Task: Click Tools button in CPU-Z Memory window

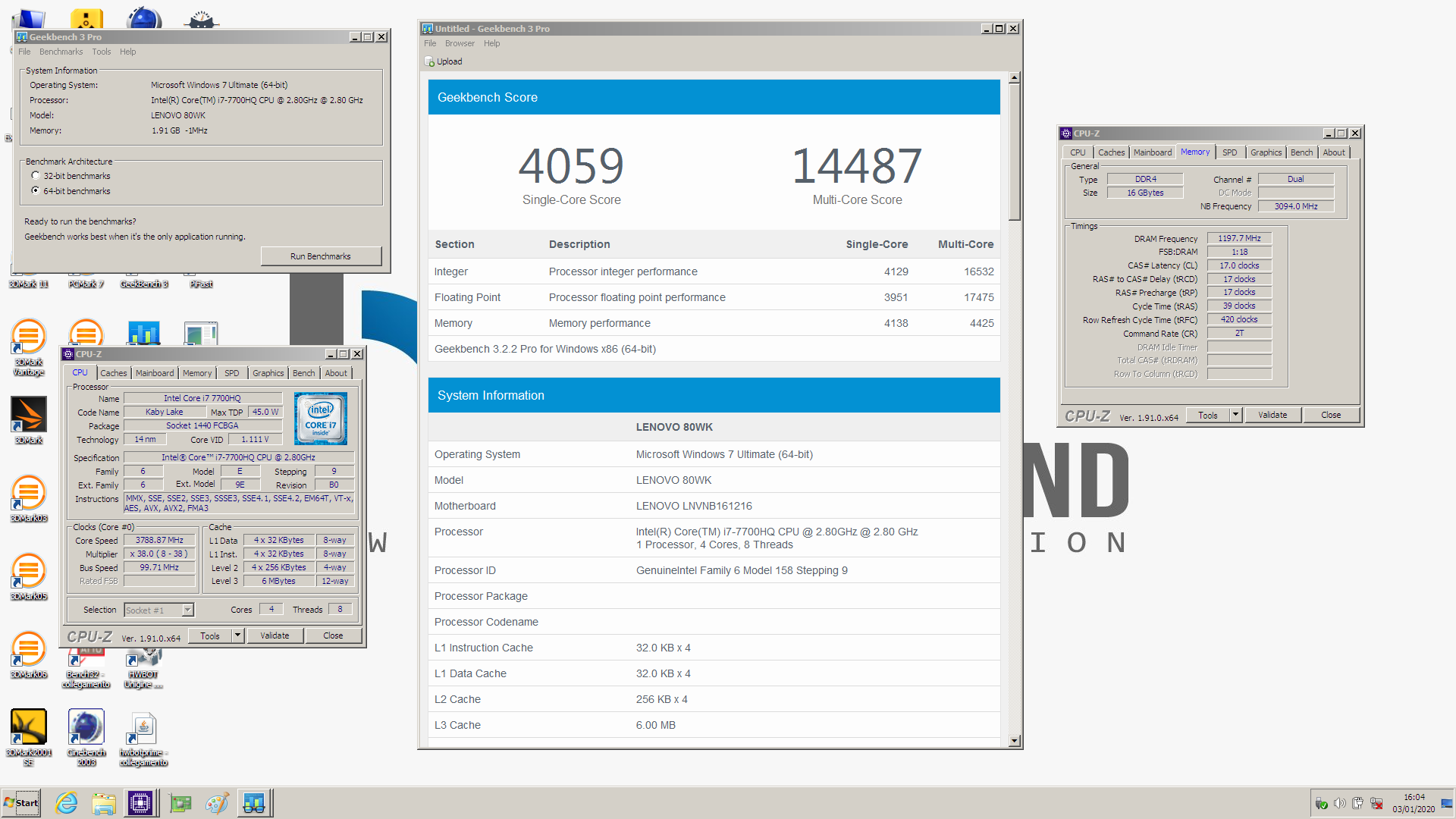Action: point(1208,415)
